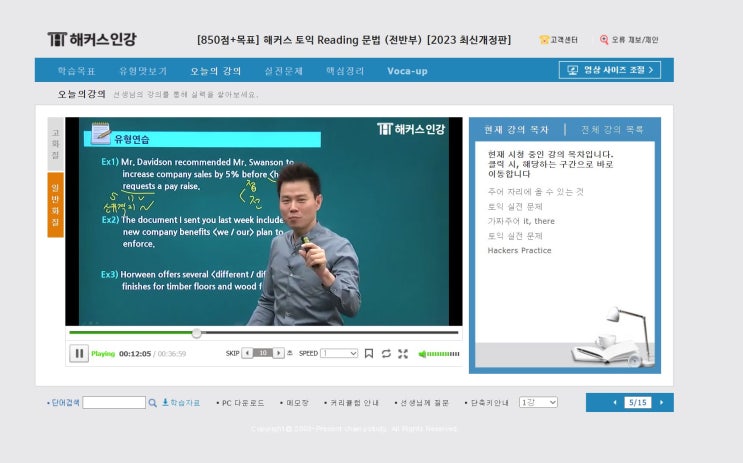Image resolution: width=743 pixels, height=463 pixels.
Task: Click the 고객센터 telephone icon
Action: click(x=544, y=40)
